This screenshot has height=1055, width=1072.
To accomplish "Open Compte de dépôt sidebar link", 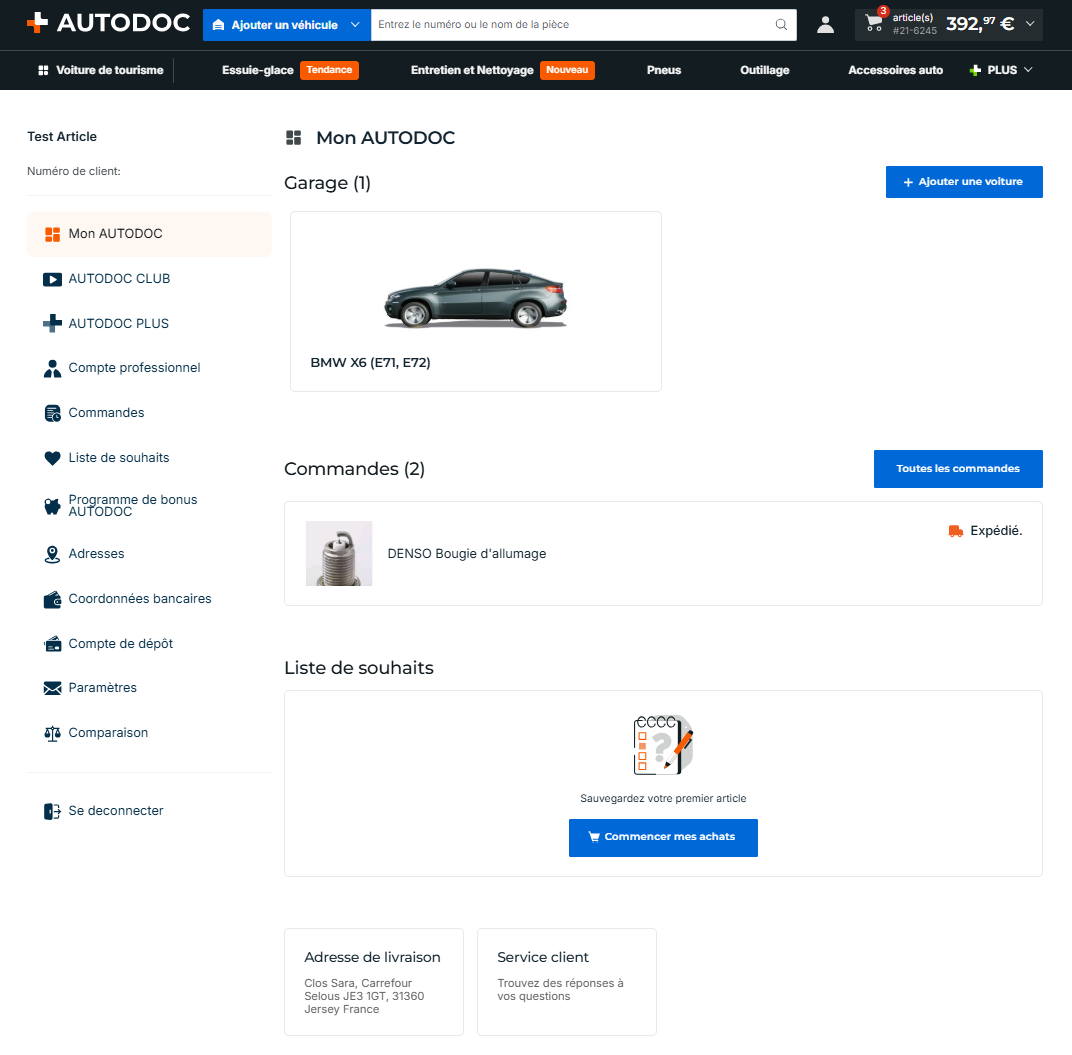I will (x=120, y=644).
